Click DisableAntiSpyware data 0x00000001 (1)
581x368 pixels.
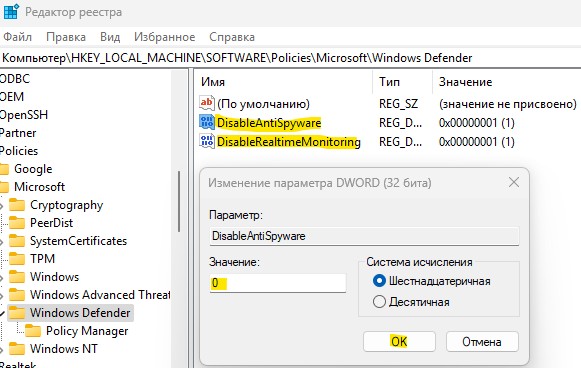pyautogui.click(x=477, y=123)
